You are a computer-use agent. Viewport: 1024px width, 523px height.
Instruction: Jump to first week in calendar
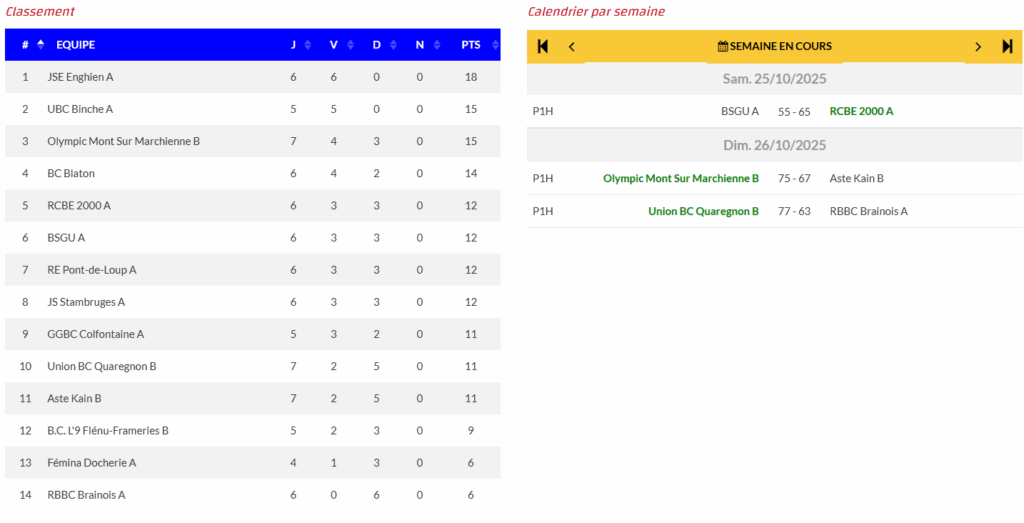point(543,46)
